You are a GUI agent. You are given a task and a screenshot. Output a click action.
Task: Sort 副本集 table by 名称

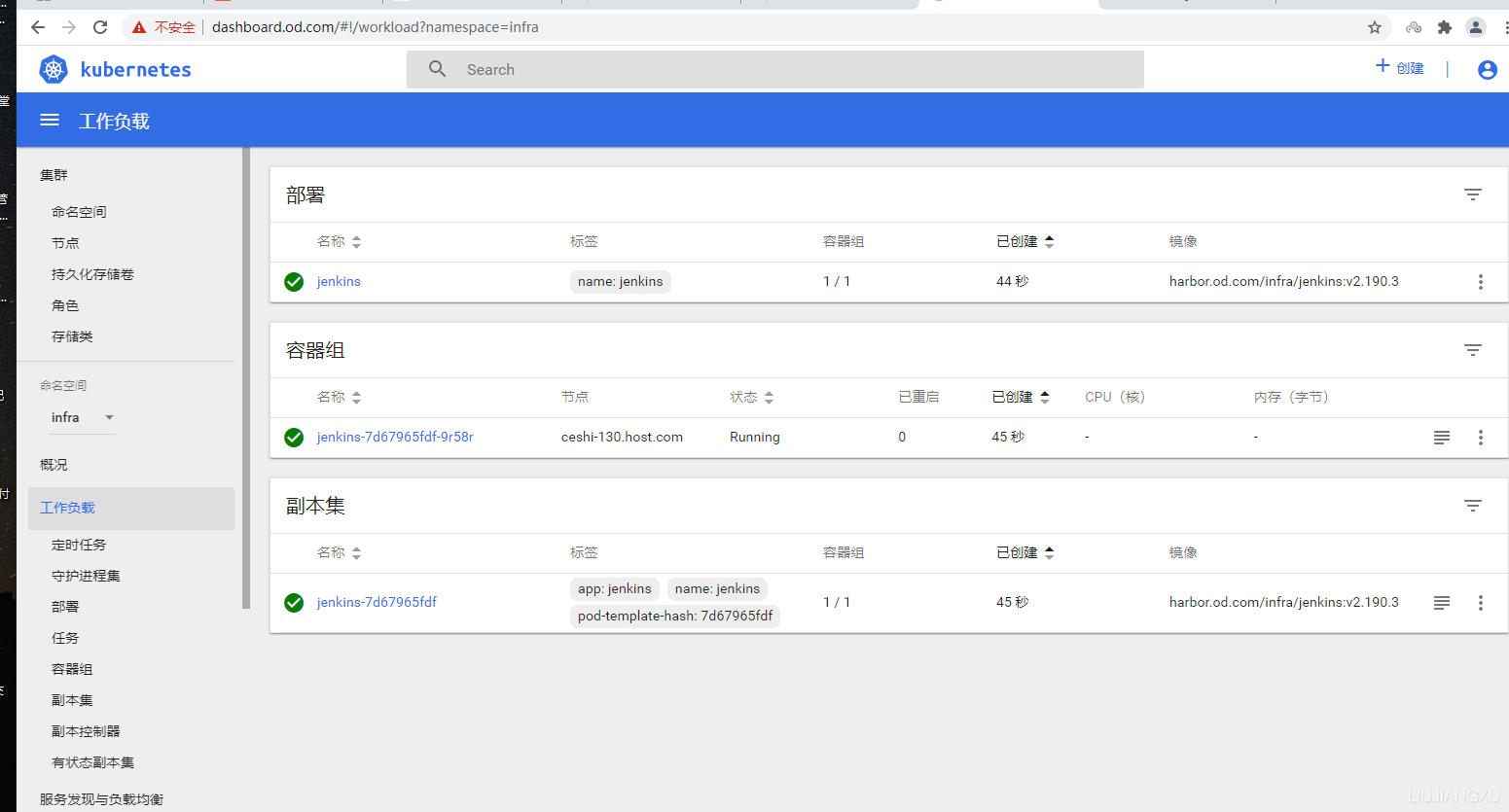pos(339,552)
